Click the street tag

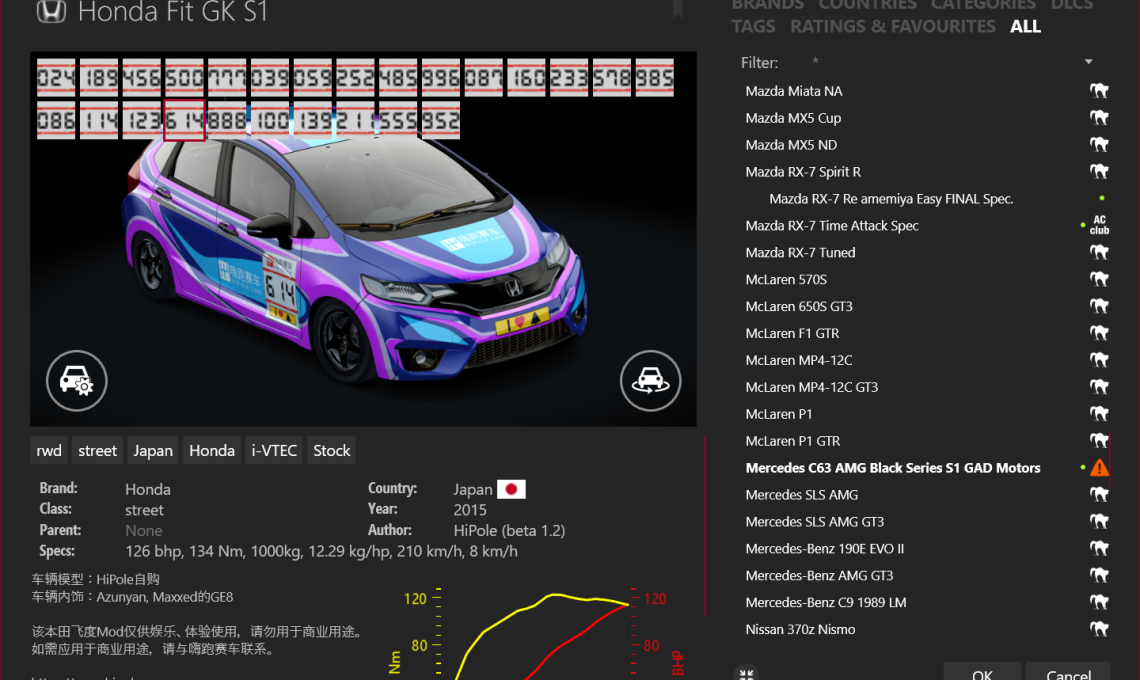(97, 450)
